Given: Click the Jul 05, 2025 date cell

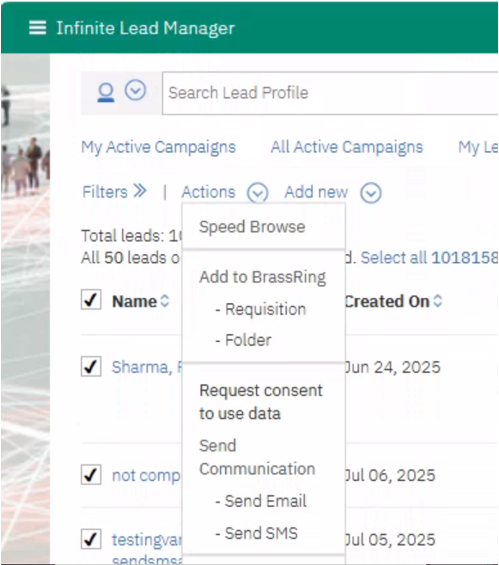Looking at the screenshot, I should tap(390, 540).
